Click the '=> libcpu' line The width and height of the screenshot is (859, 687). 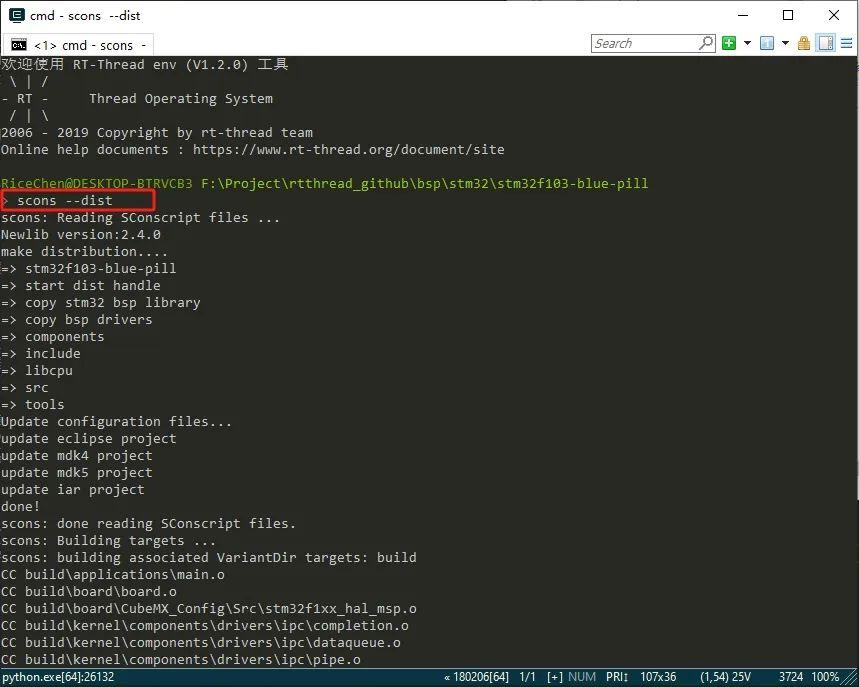click(x=37, y=370)
